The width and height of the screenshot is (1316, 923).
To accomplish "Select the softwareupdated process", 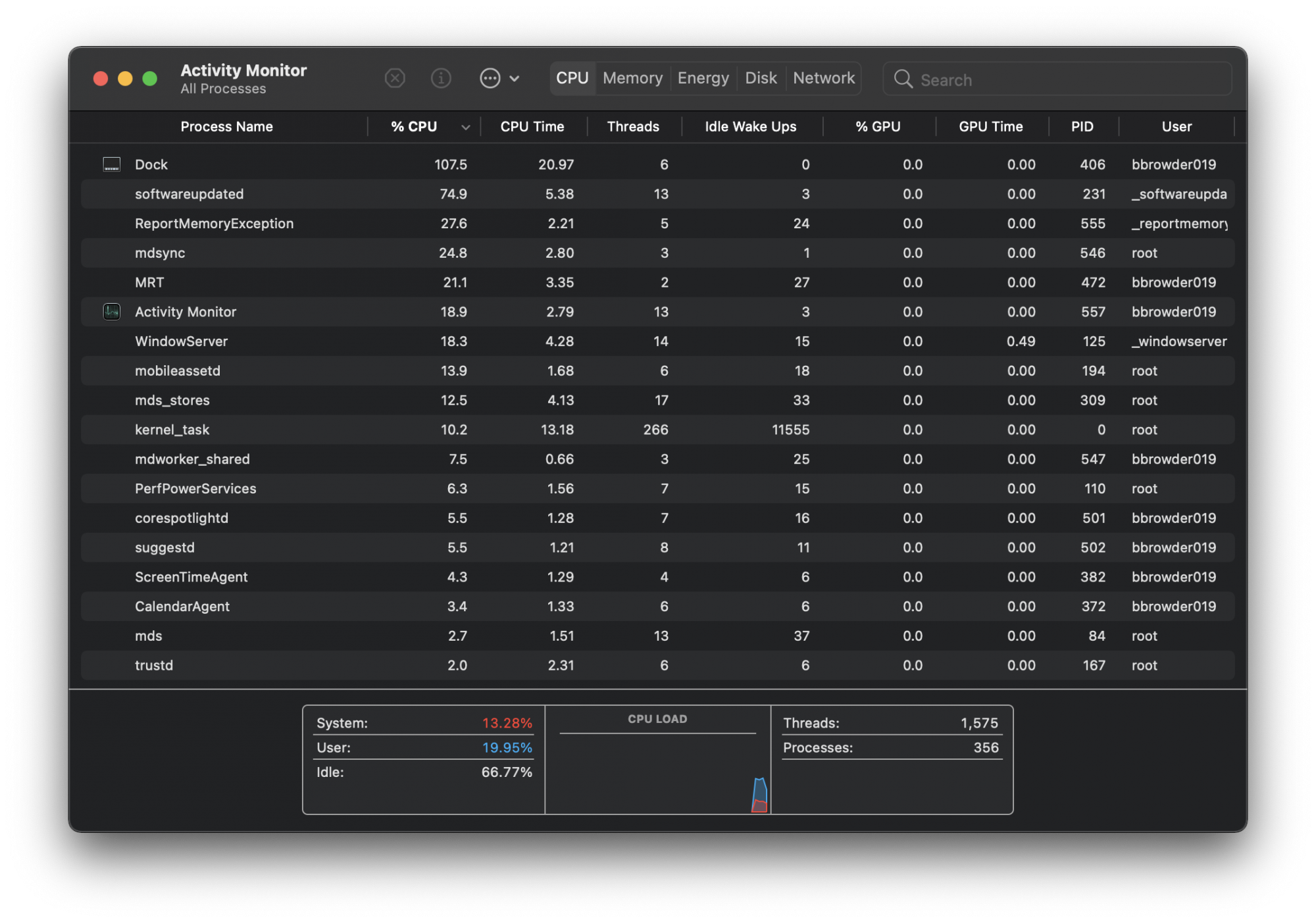I will [x=658, y=194].
